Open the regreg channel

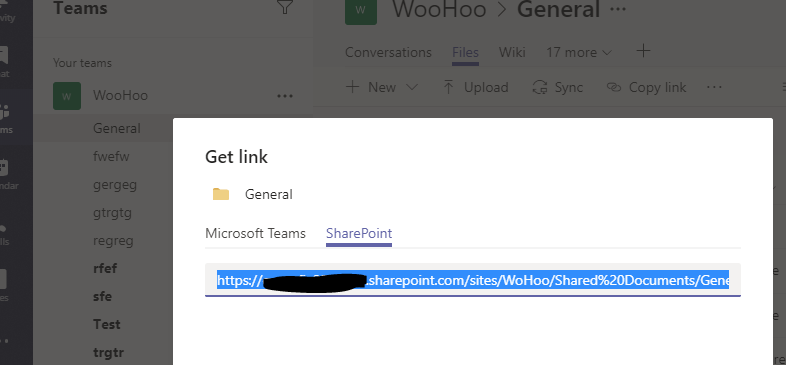coord(113,241)
